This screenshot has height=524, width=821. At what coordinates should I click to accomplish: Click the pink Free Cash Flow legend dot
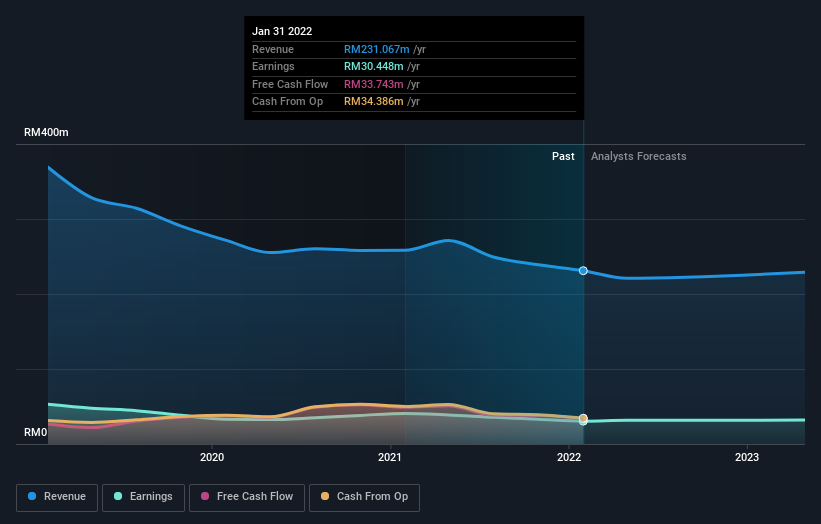click(205, 496)
